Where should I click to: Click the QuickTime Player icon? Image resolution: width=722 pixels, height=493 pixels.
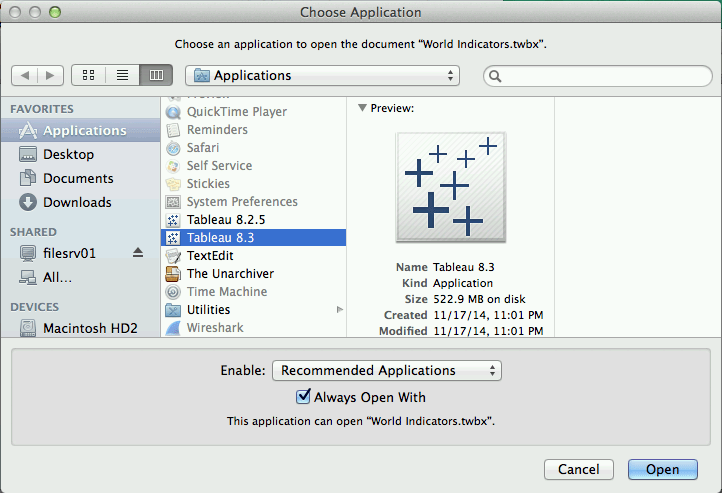tap(172, 112)
